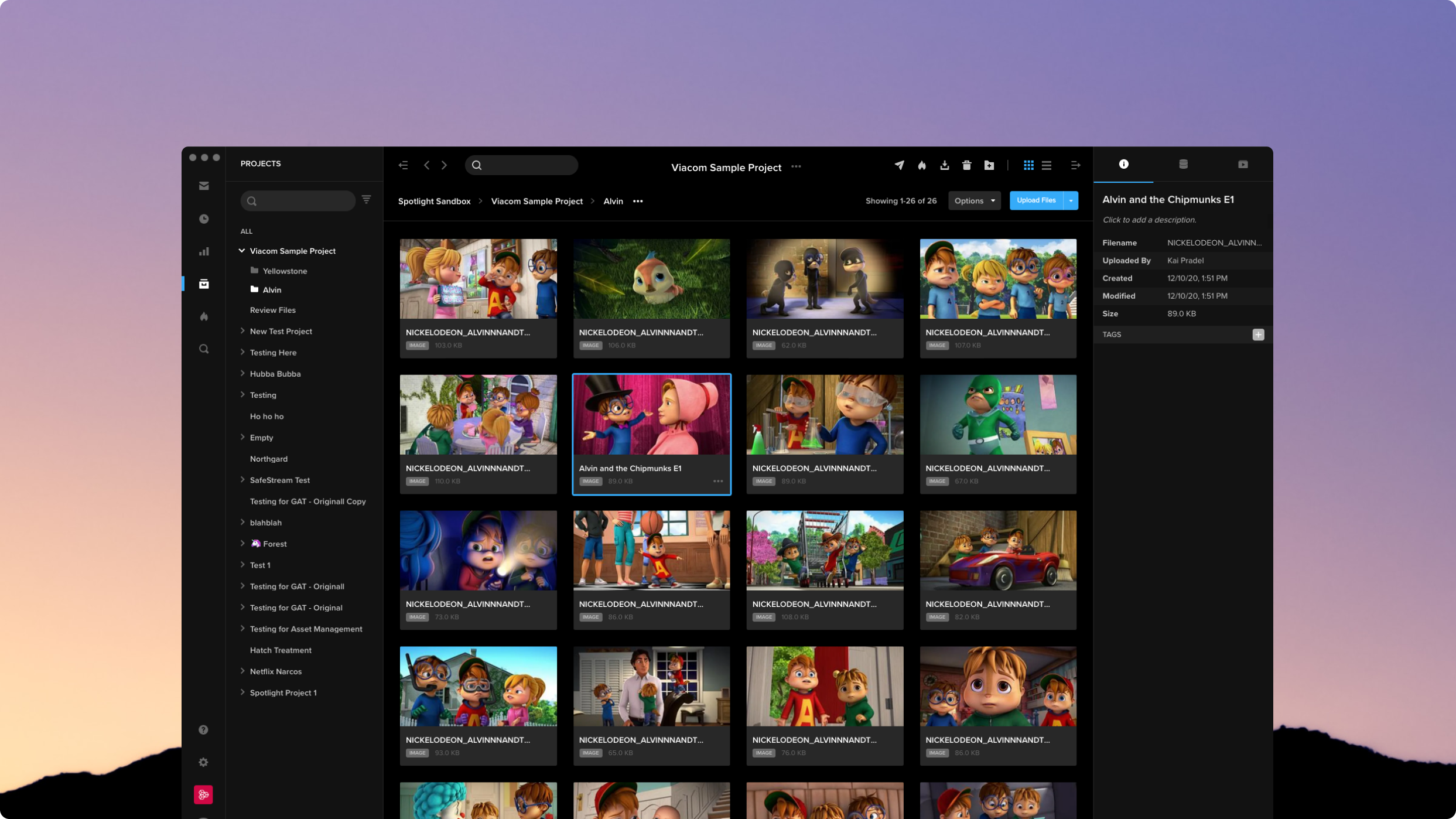Image resolution: width=1456 pixels, height=819 pixels.
Task: Open the Options dropdown
Action: 974,200
